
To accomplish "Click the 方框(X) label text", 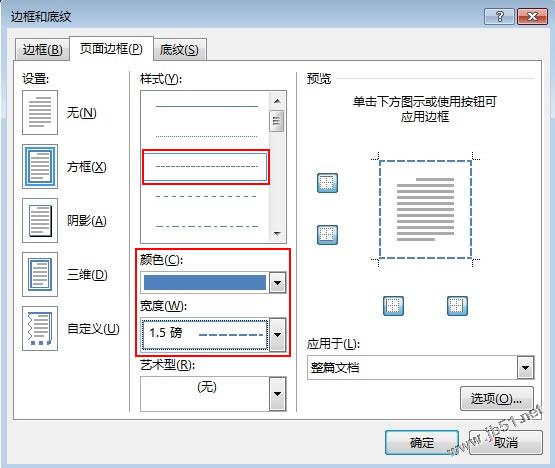I will click(87, 167).
